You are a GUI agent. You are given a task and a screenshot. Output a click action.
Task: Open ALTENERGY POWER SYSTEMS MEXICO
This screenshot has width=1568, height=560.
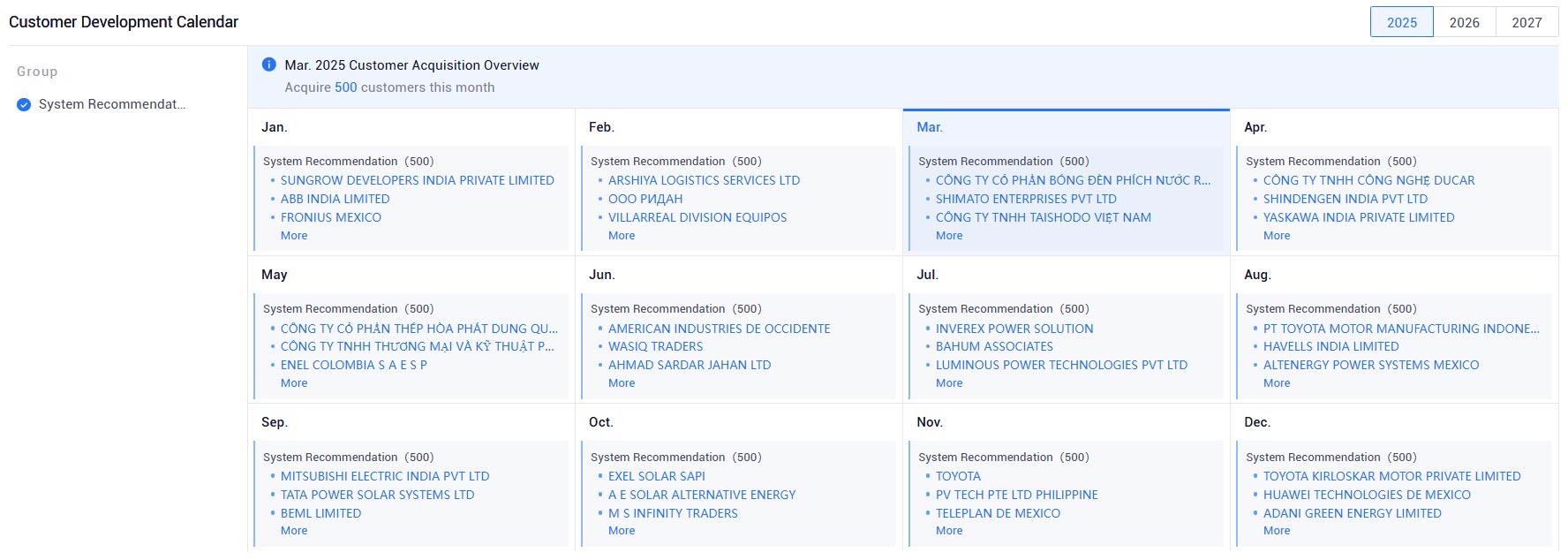coord(1371,365)
